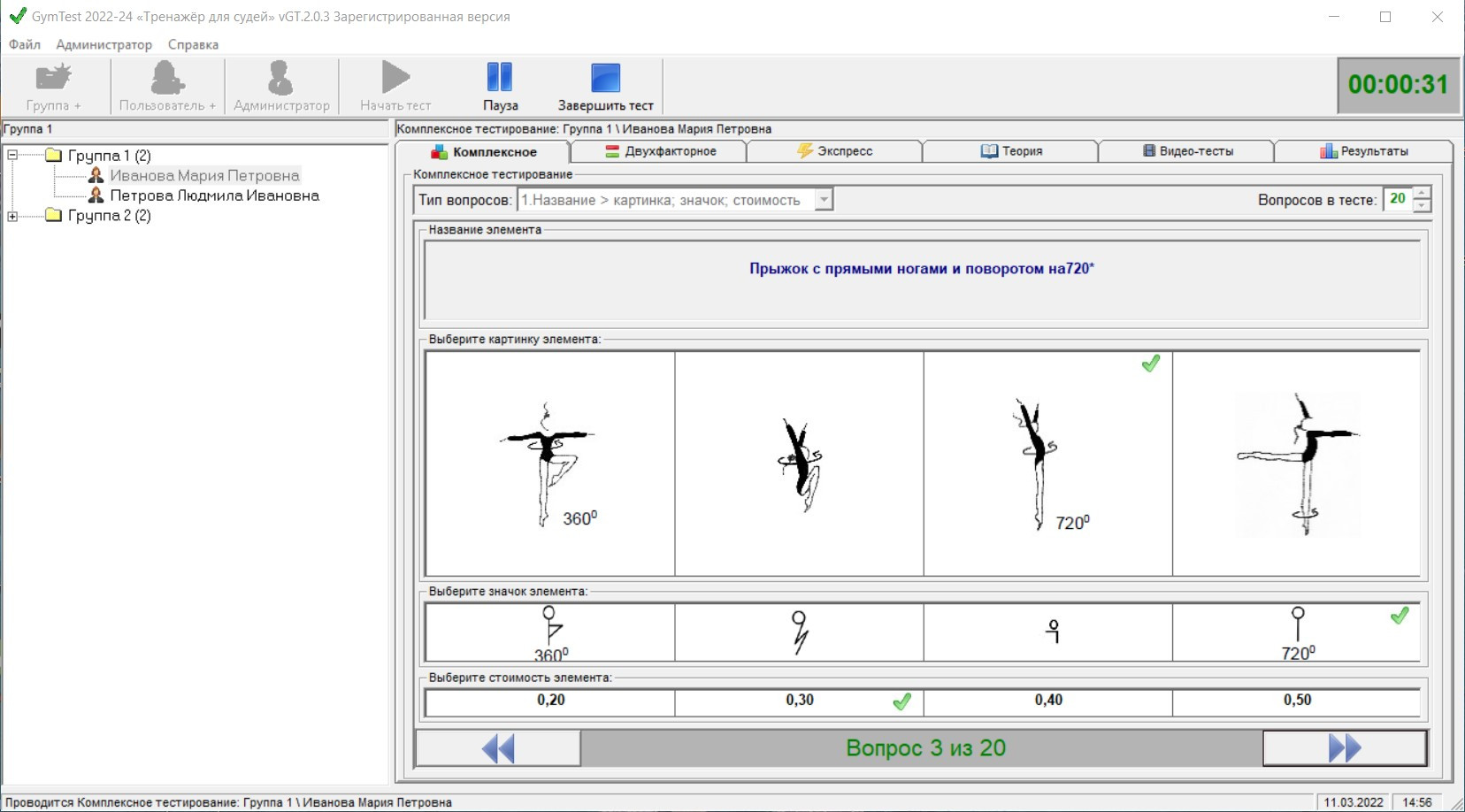Choose the 360° stick-figure symbol option
This screenshot has height=812, width=1465.
coord(550,632)
